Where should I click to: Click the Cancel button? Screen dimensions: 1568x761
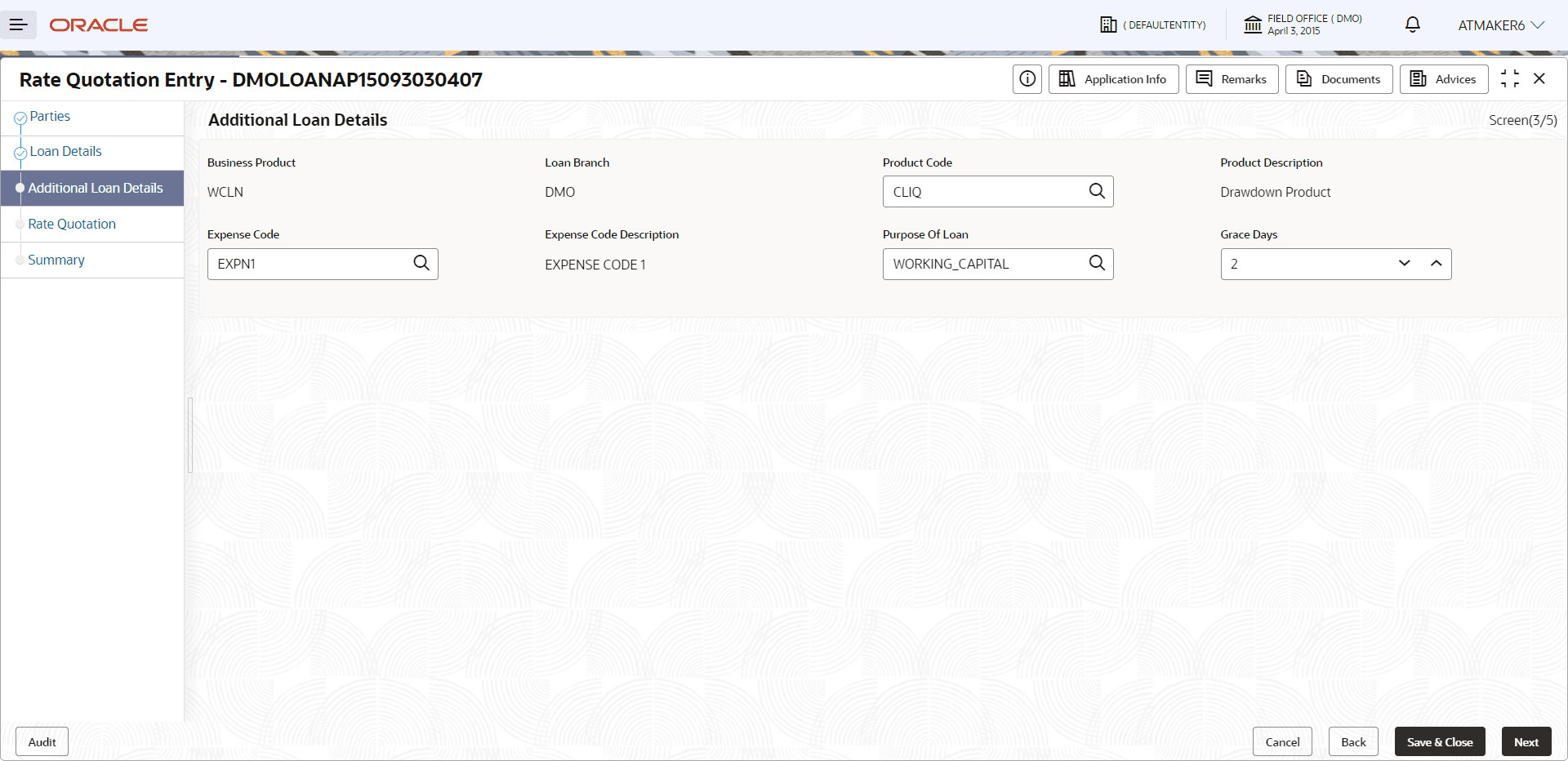coord(1283,742)
